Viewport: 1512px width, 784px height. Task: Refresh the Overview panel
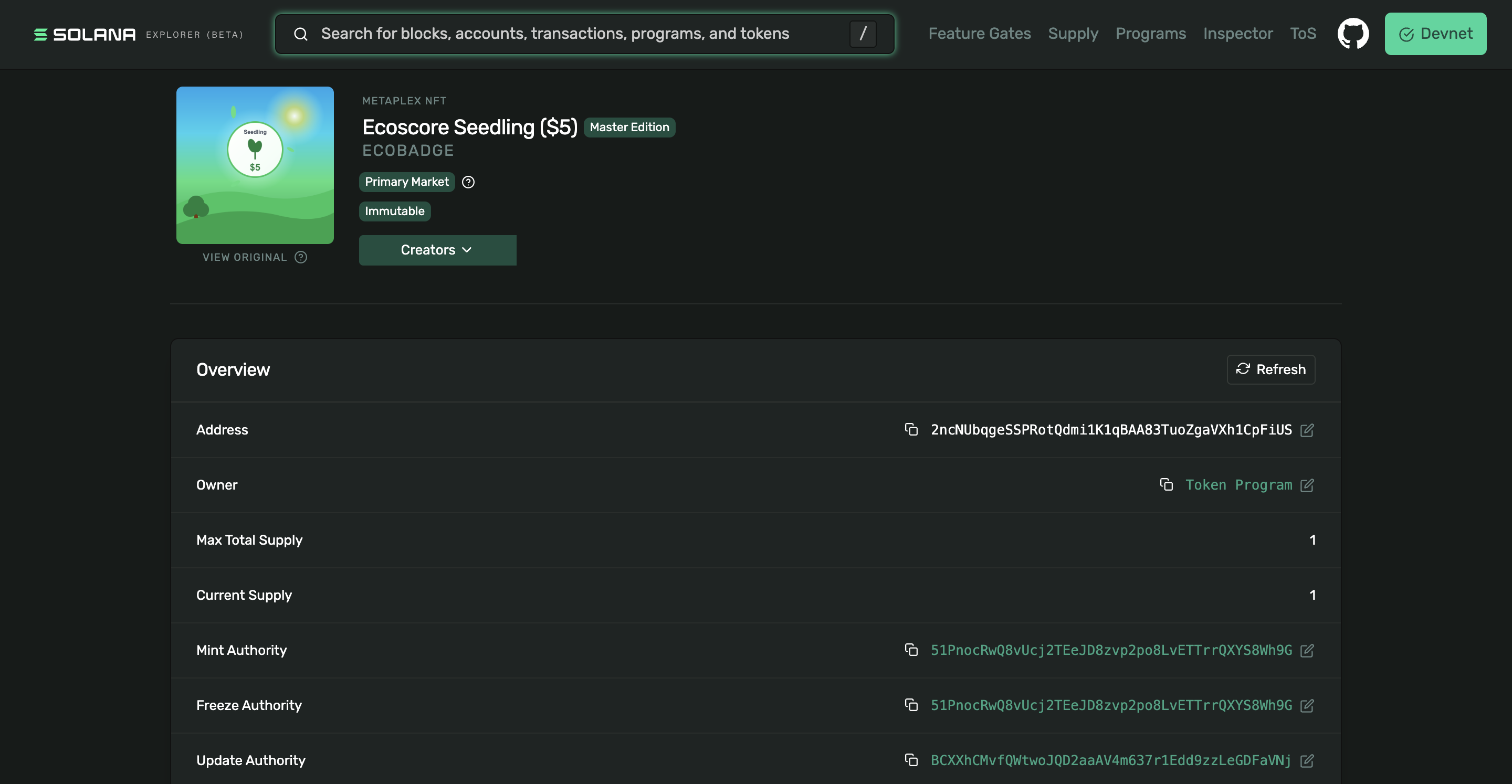1270,369
